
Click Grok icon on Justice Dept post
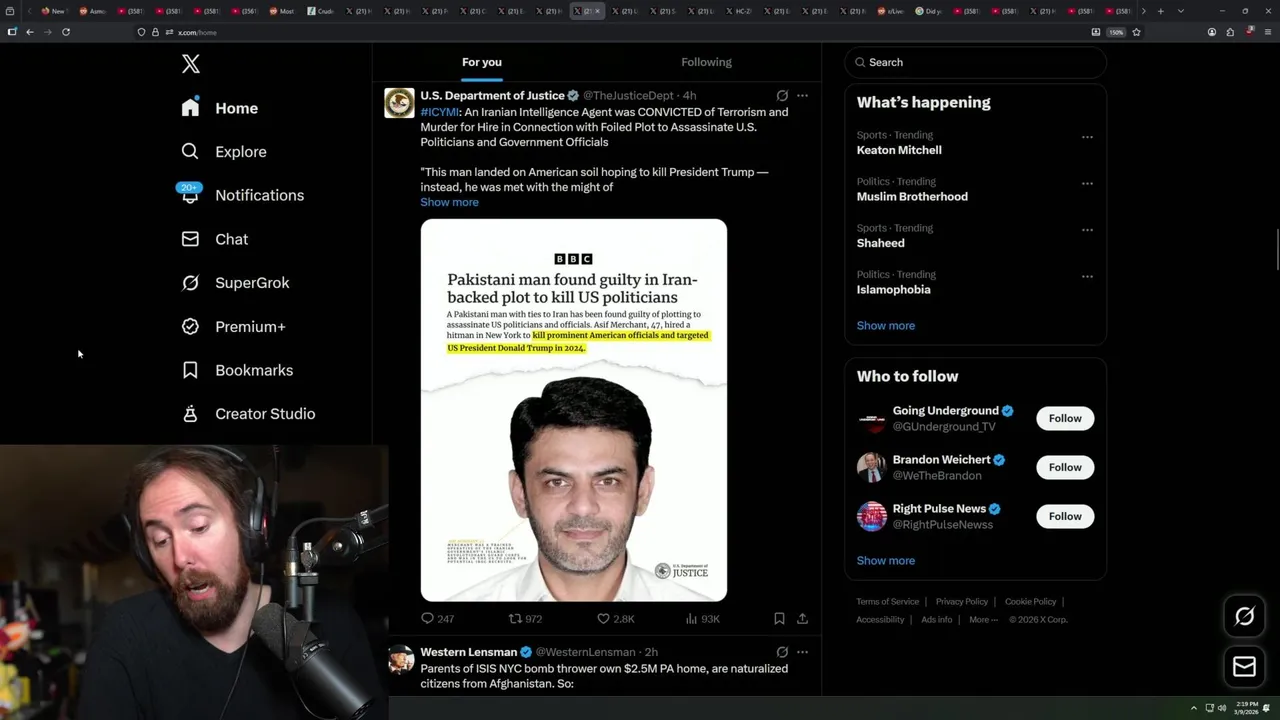tap(782, 96)
